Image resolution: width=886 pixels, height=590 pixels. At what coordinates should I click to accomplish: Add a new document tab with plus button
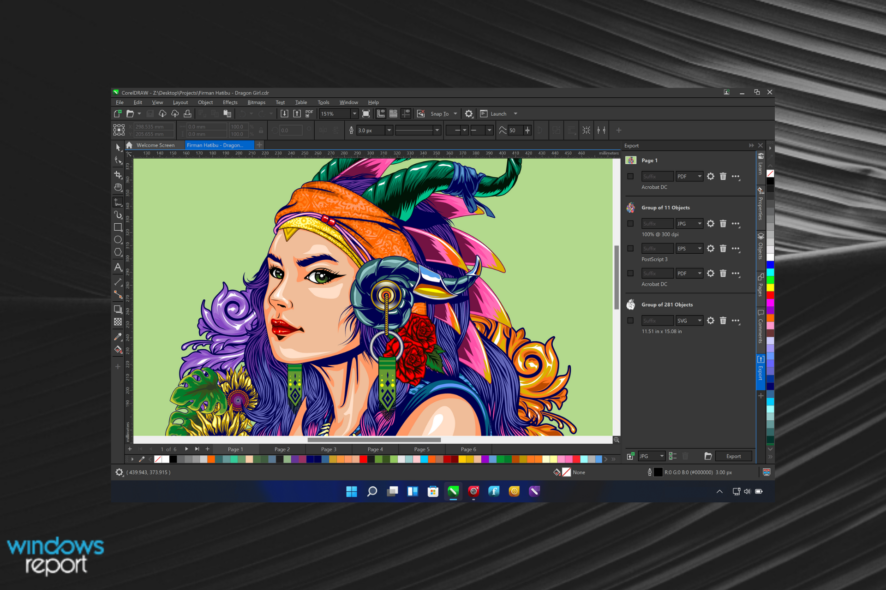coord(259,145)
